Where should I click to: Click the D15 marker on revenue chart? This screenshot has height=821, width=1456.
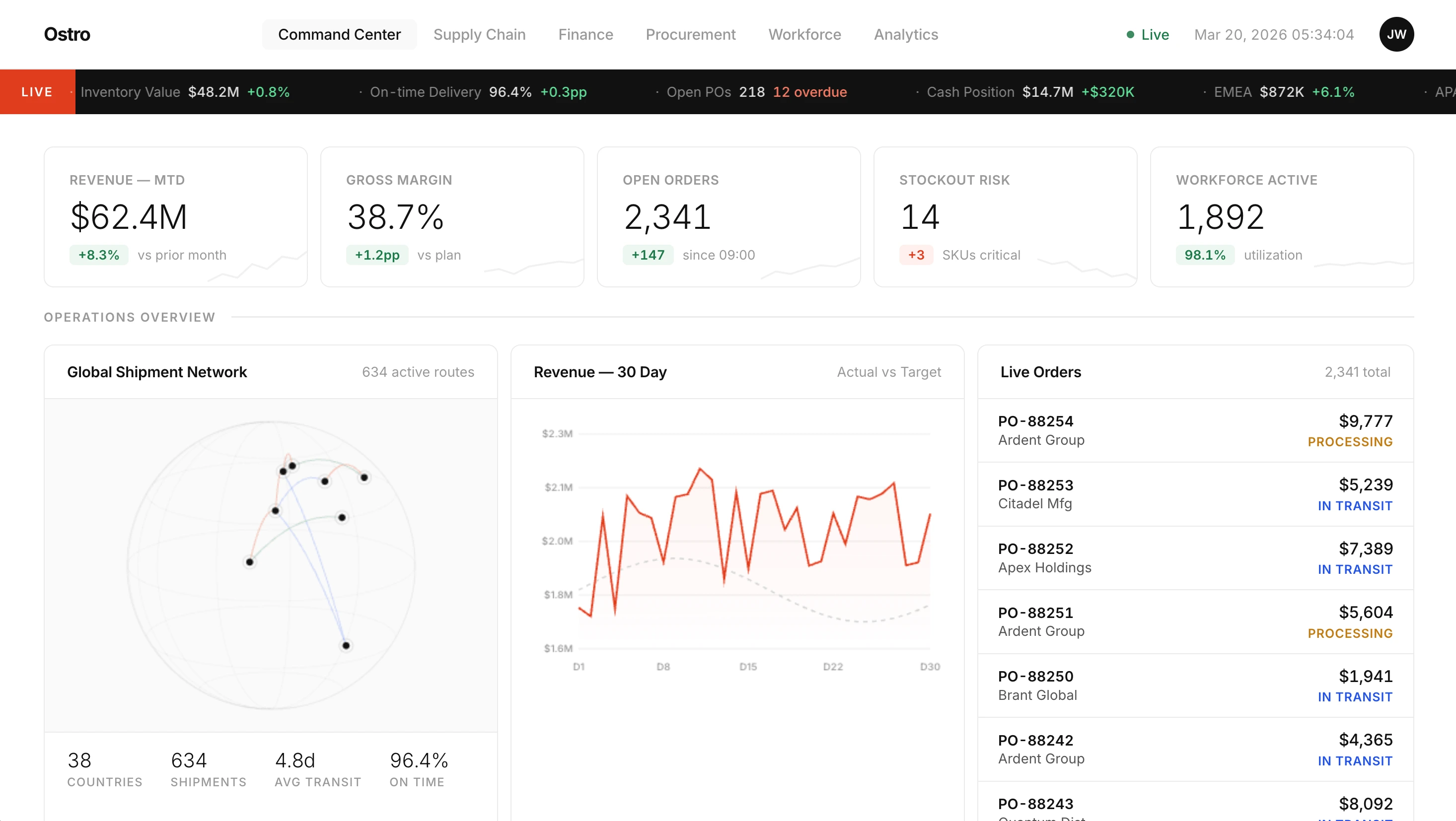tap(748, 667)
